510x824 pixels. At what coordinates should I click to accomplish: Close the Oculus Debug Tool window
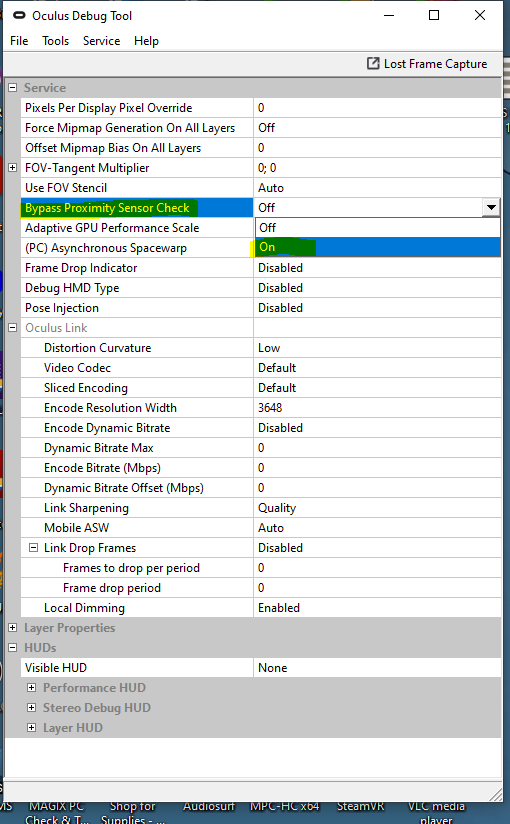(480, 15)
